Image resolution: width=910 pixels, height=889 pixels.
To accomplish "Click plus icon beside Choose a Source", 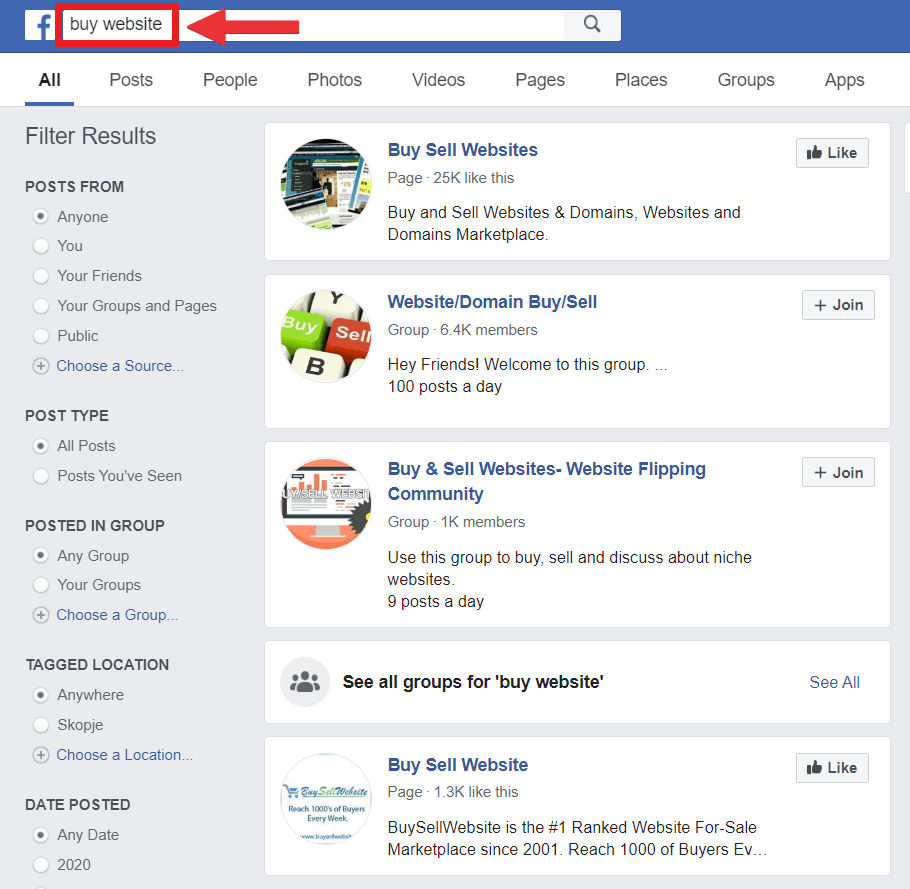I will coord(41,366).
